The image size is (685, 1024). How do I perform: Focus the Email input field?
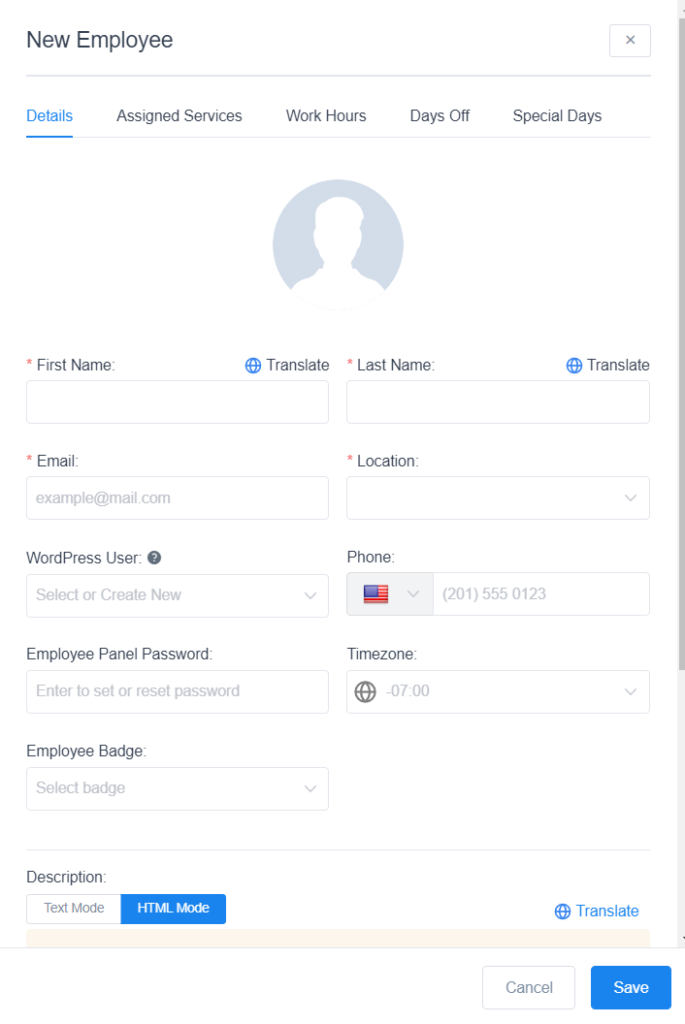pos(177,498)
